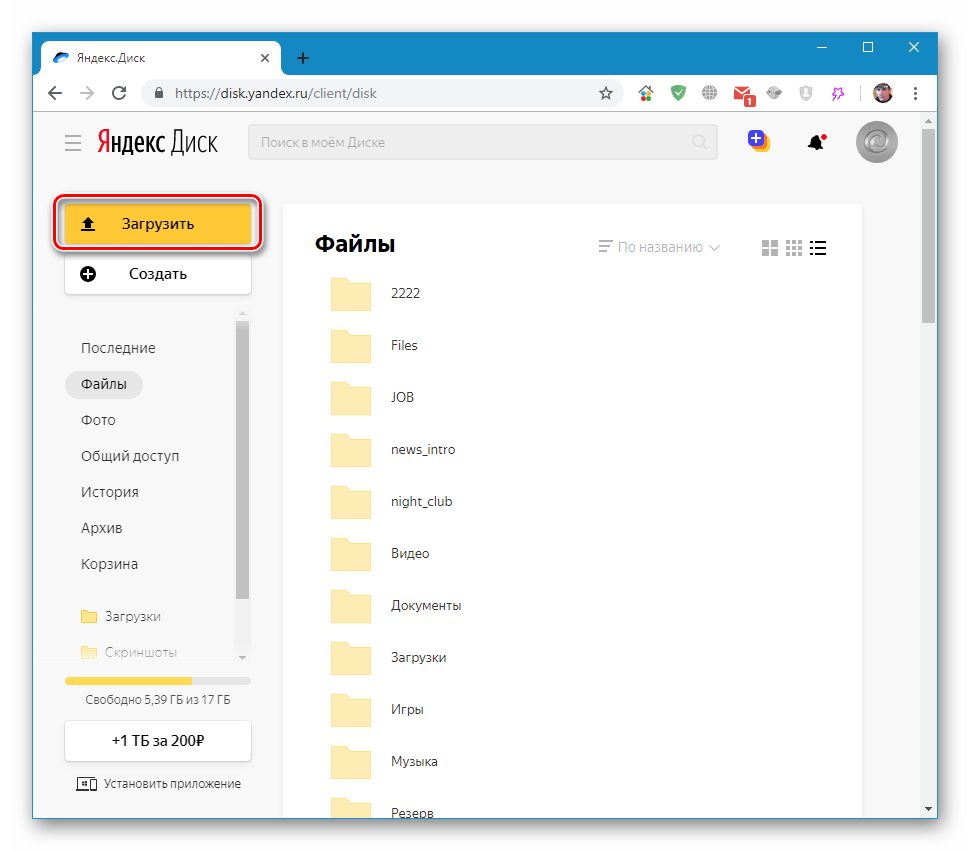The width and height of the screenshot is (970, 851).
Task: Select the news_intro folder icon
Action: coord(351,450)
